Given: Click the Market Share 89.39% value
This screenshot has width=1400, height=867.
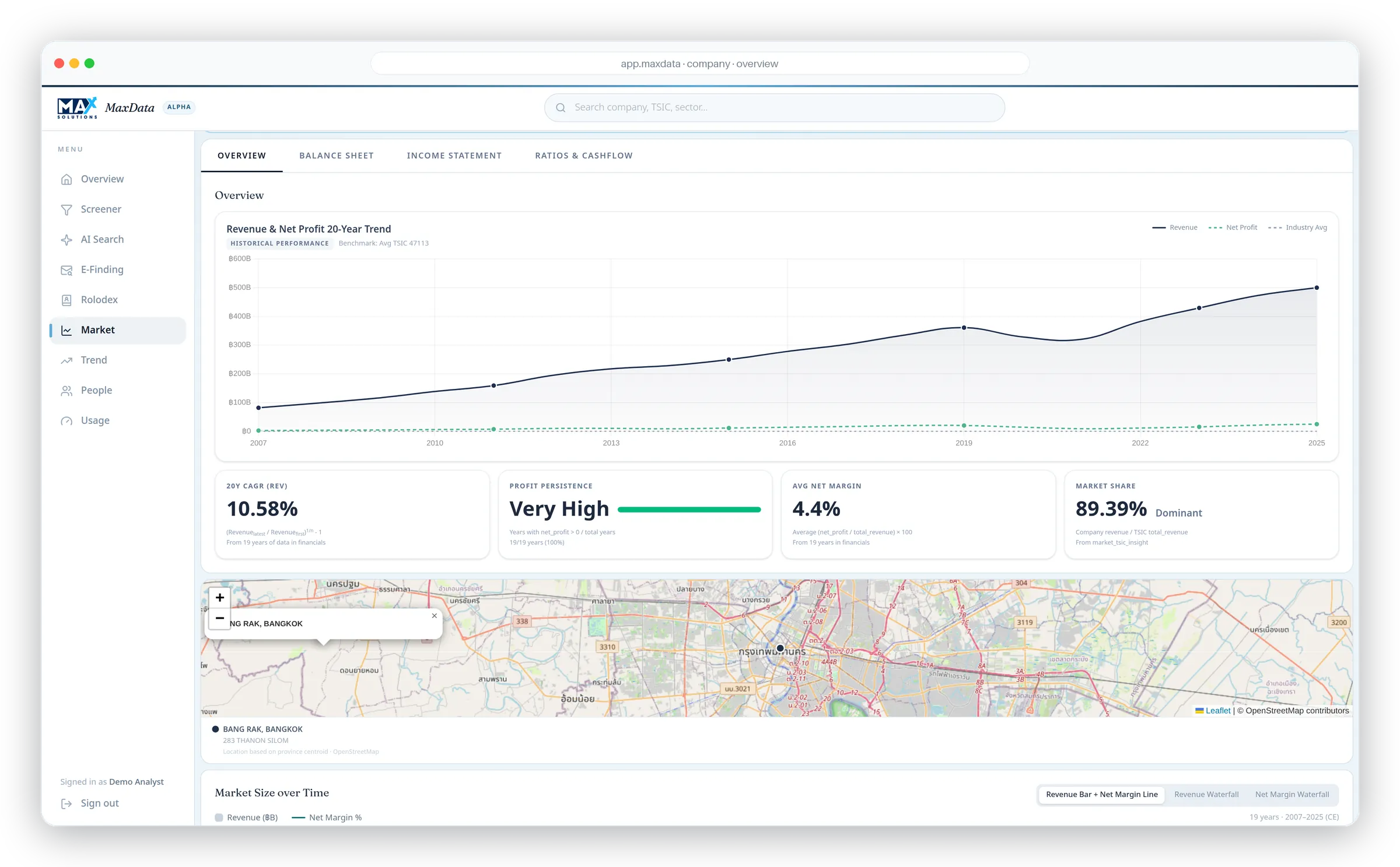Looking at the screenshot, I should click(1111, 509).
